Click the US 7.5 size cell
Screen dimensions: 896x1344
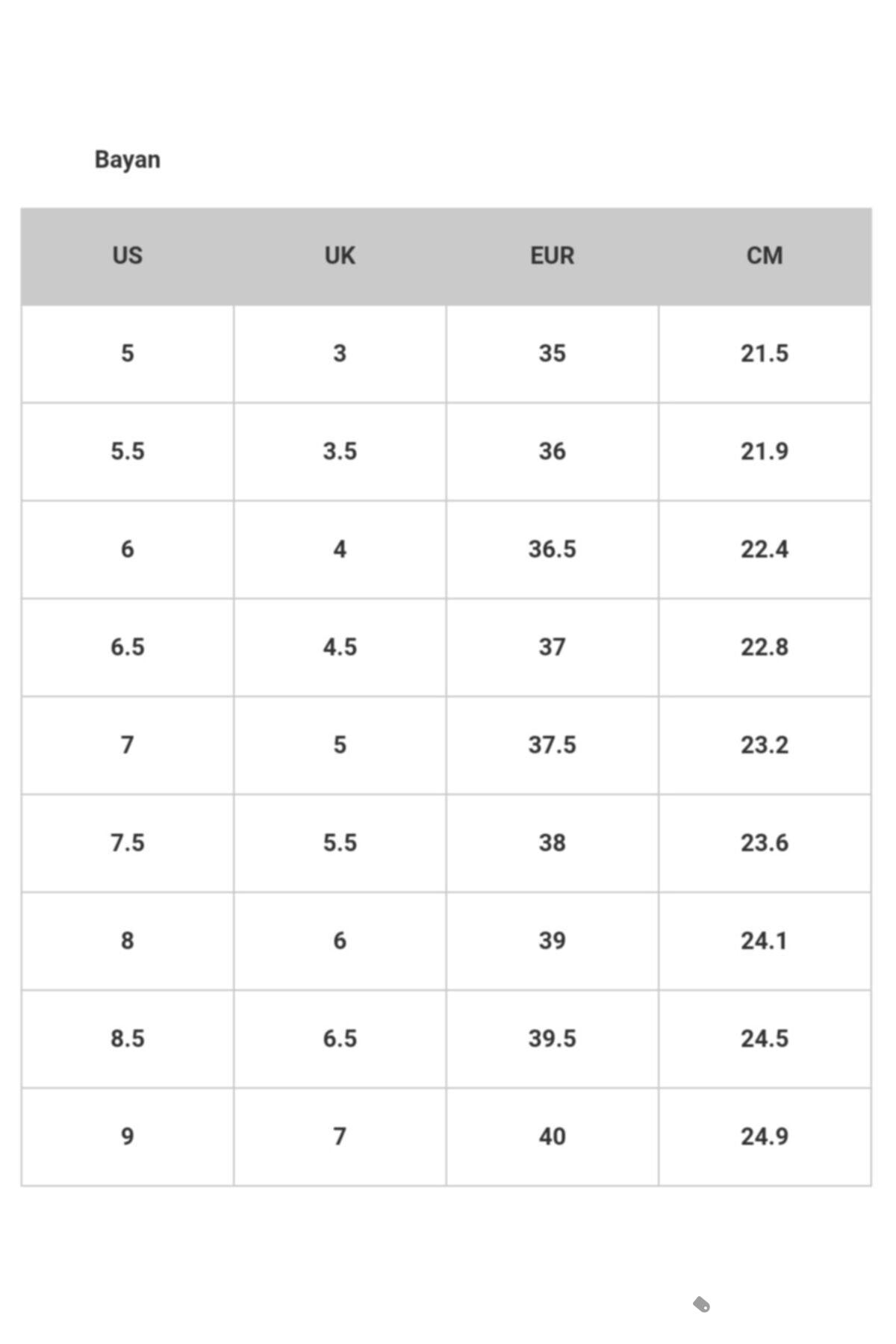coord(127,842)
